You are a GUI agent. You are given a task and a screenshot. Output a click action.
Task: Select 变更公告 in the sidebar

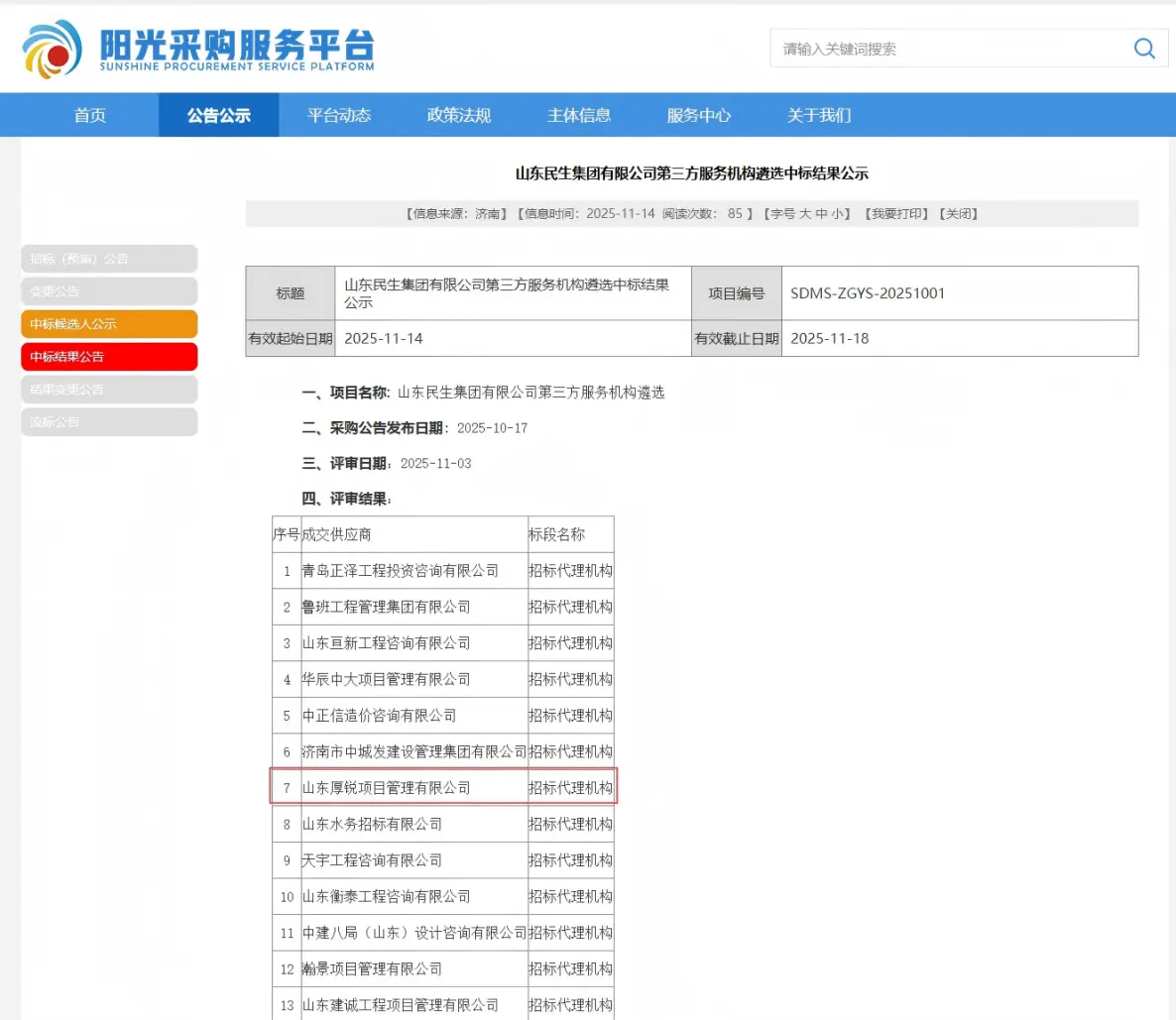[109, 291]
